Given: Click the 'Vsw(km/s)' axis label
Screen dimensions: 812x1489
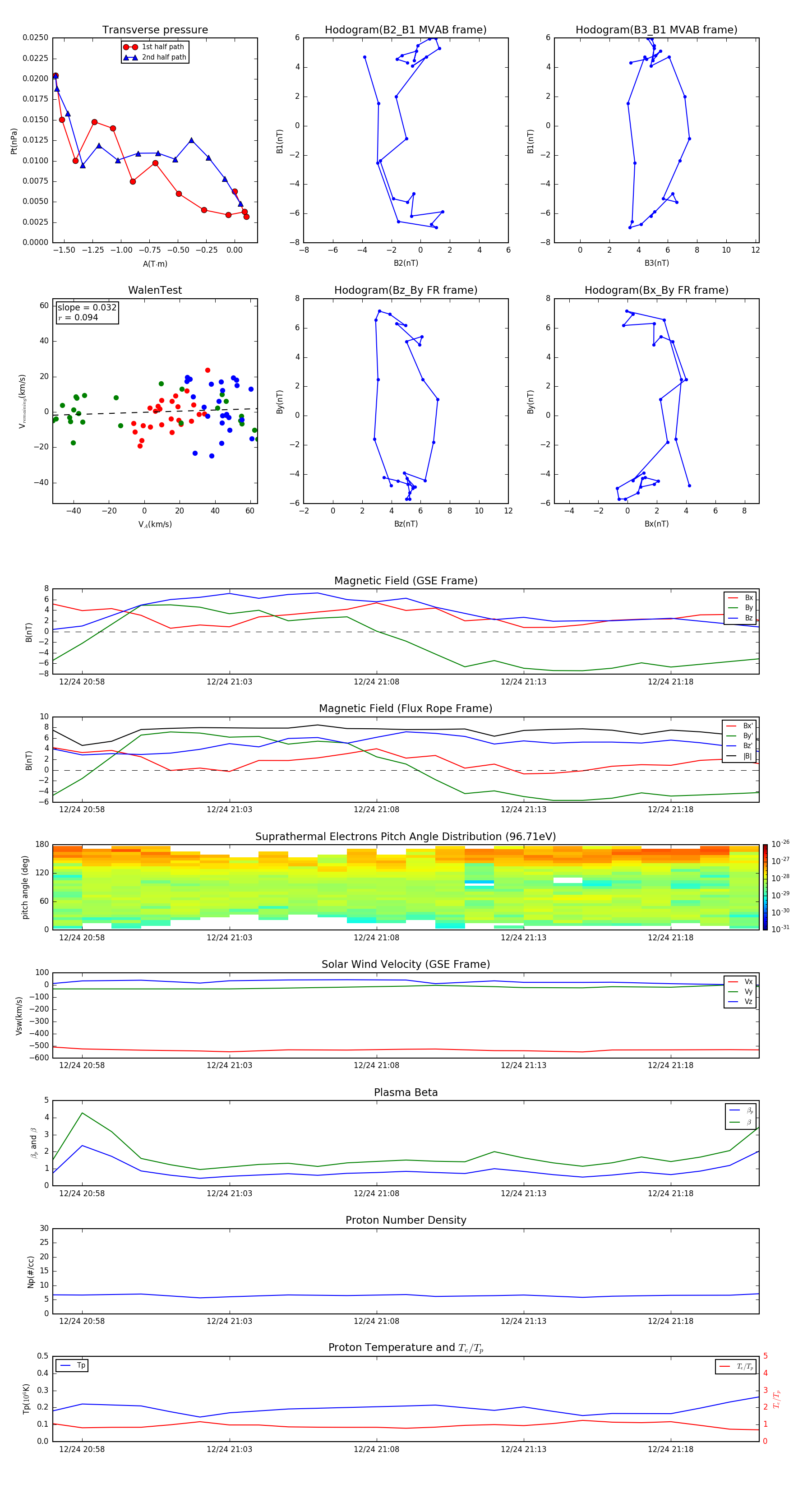Looking at the screenshot, I should pyautogui.click(x=19, y=1016).
